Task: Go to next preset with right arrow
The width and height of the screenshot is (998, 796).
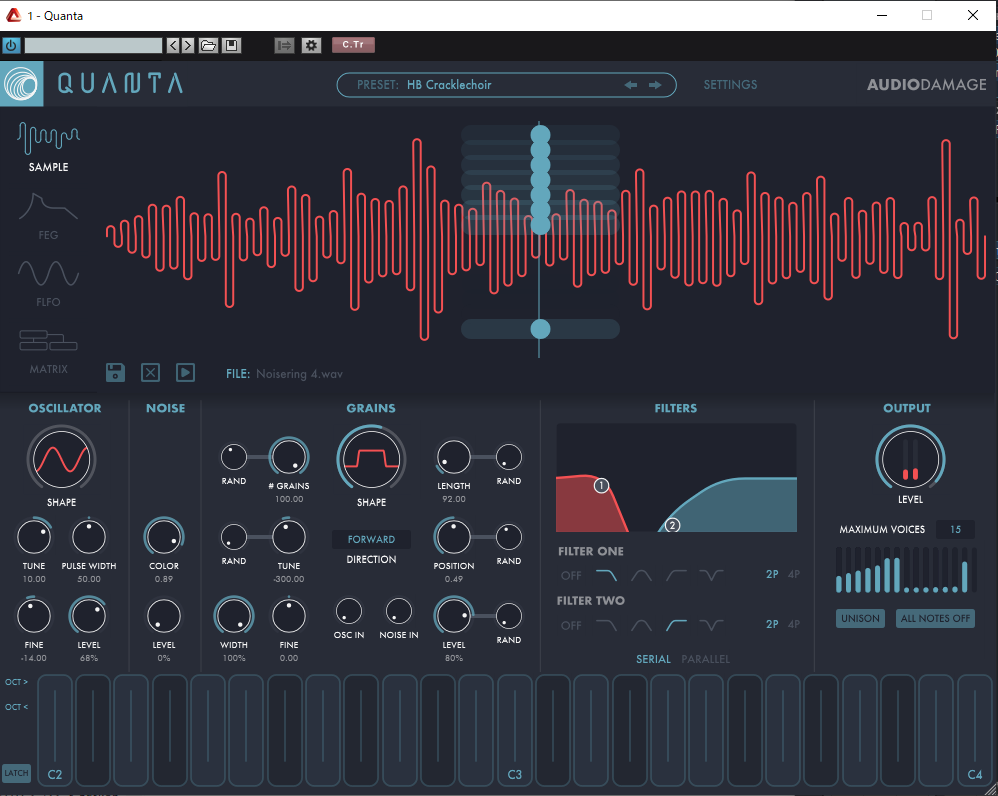Action: [655, 85]
